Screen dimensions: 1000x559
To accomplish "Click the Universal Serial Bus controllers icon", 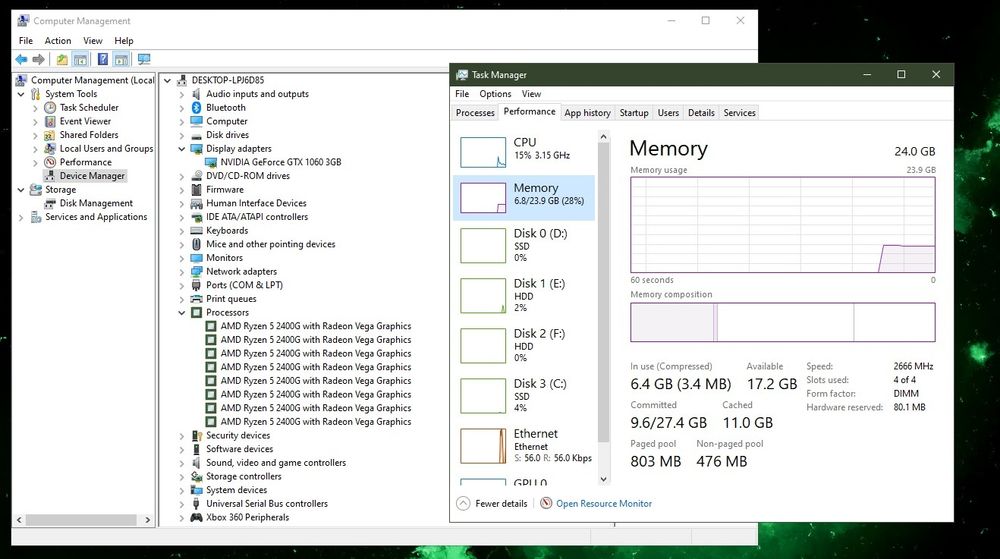I will (196, 504).
